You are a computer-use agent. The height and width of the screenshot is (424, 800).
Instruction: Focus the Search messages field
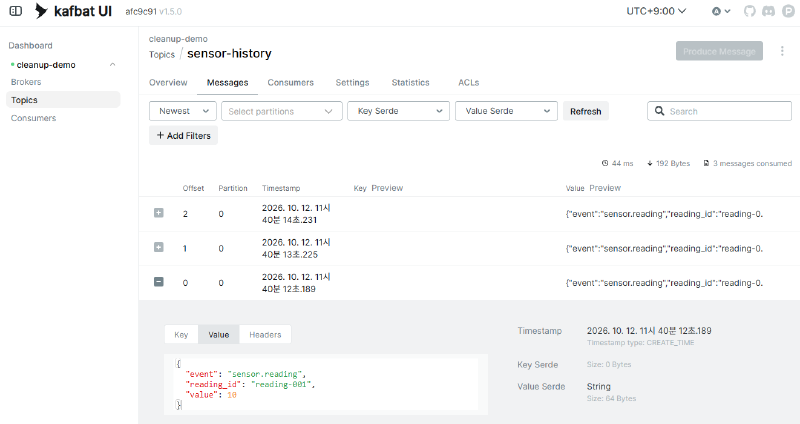(719, 111)
